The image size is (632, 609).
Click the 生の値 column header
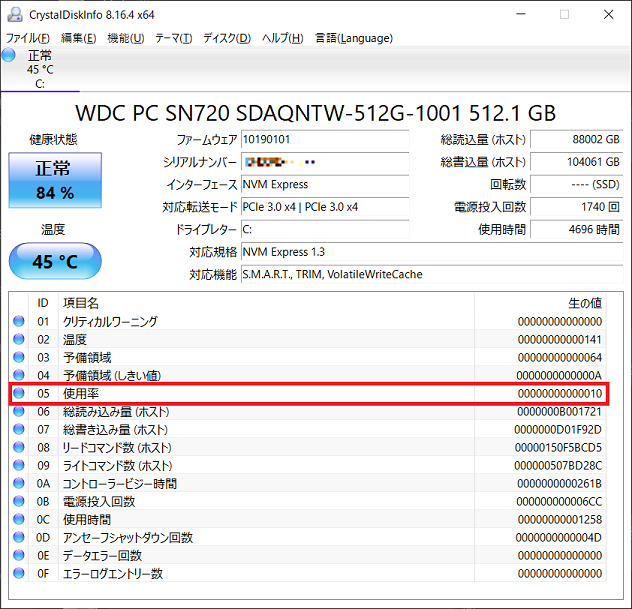tap(541, 303)
